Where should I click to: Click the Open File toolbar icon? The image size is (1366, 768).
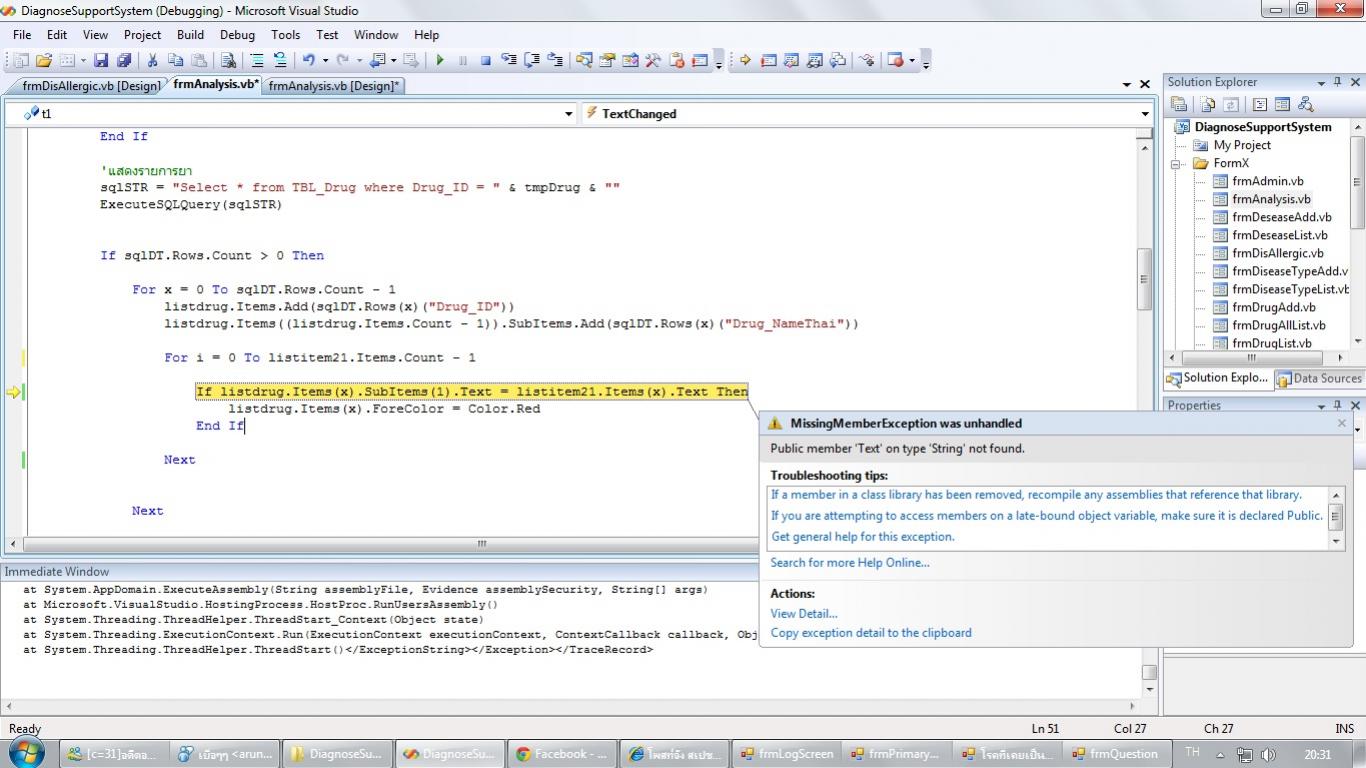tap(44, 61)
